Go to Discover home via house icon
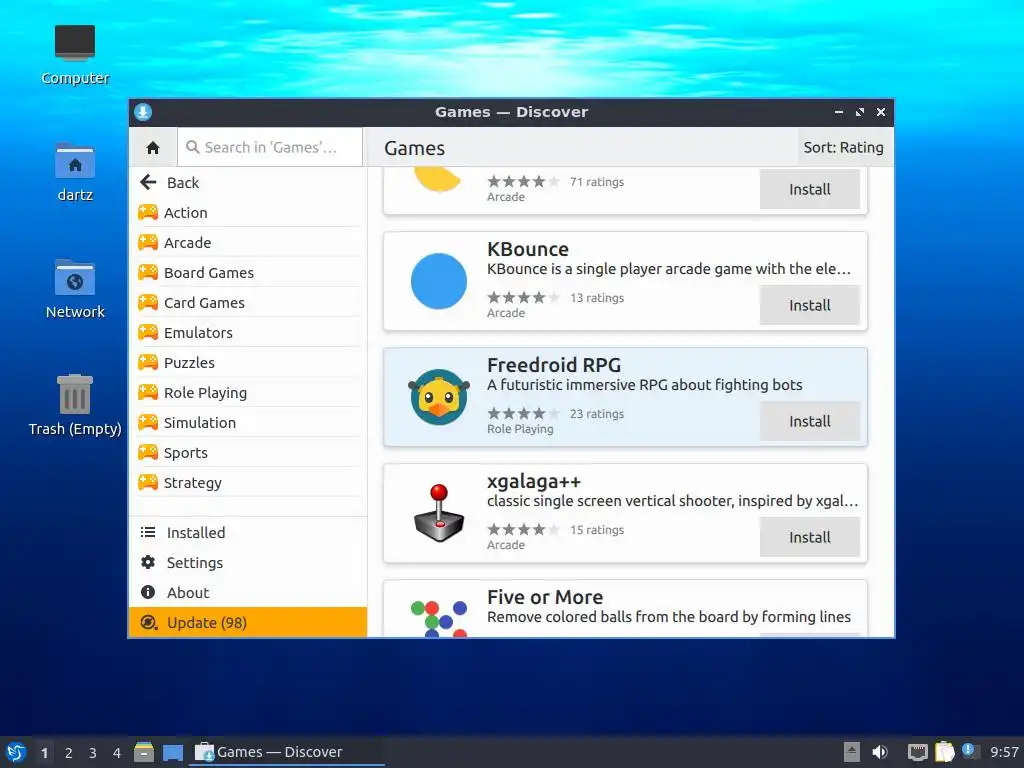Screen dimensions: 1024x768 [153, 148]
